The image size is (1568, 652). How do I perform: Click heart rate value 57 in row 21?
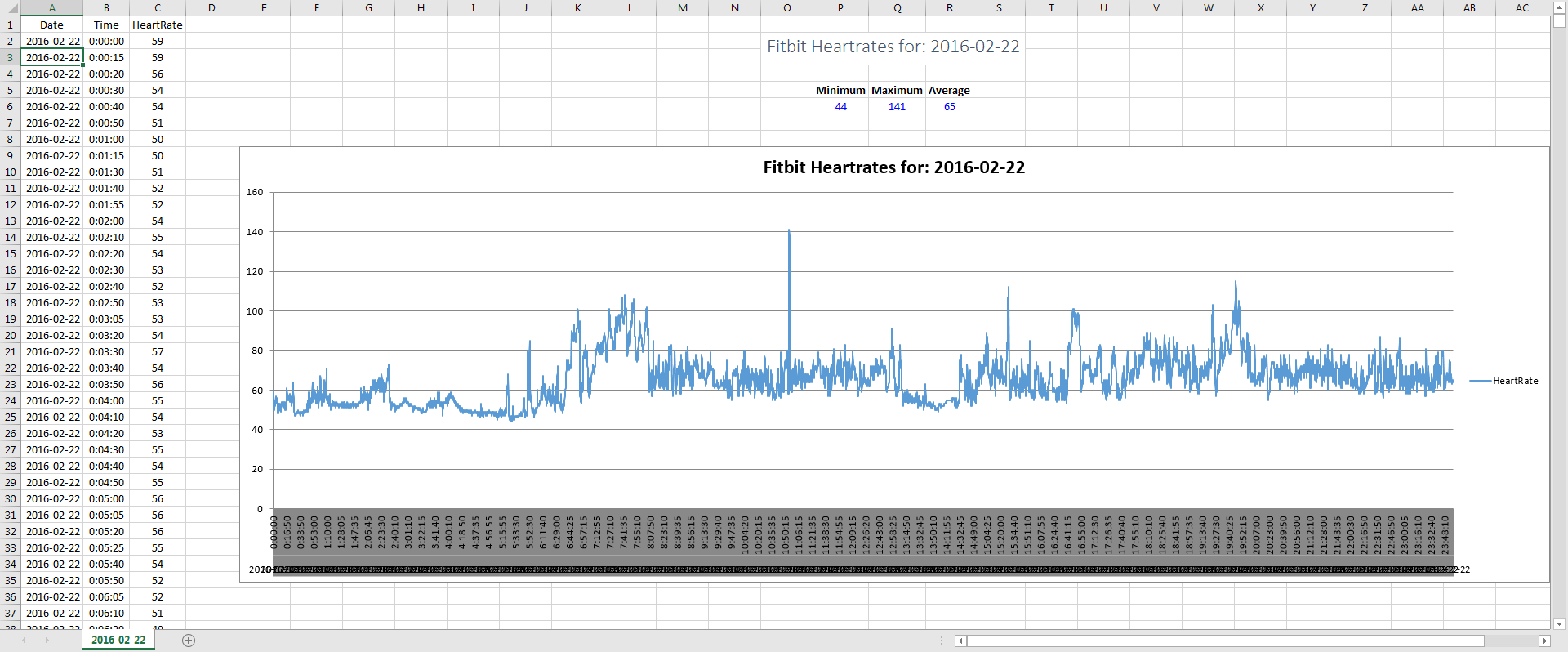click(158, 351)
